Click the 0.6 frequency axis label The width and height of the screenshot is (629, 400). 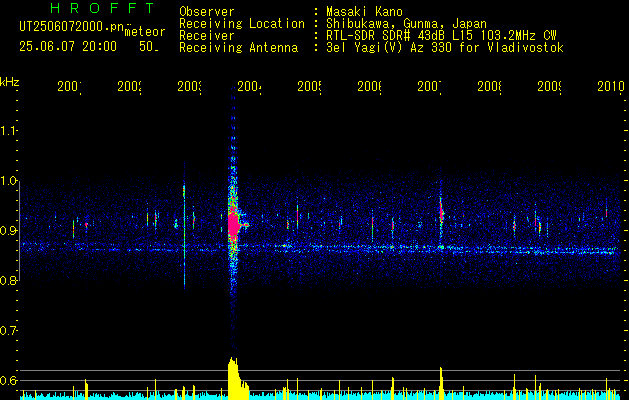[x=9, y=380]
